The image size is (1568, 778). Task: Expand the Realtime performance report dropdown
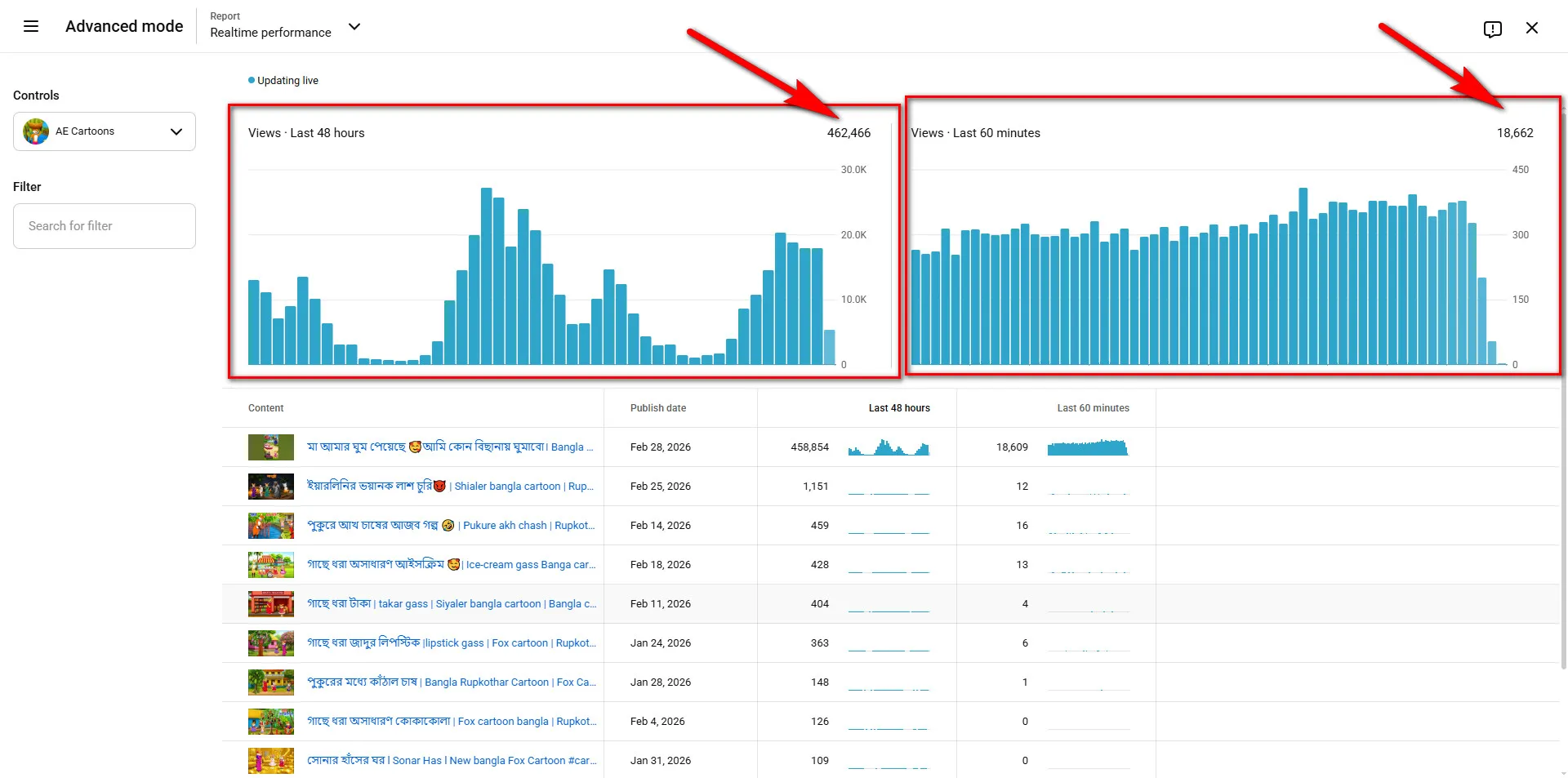(354, 26)
